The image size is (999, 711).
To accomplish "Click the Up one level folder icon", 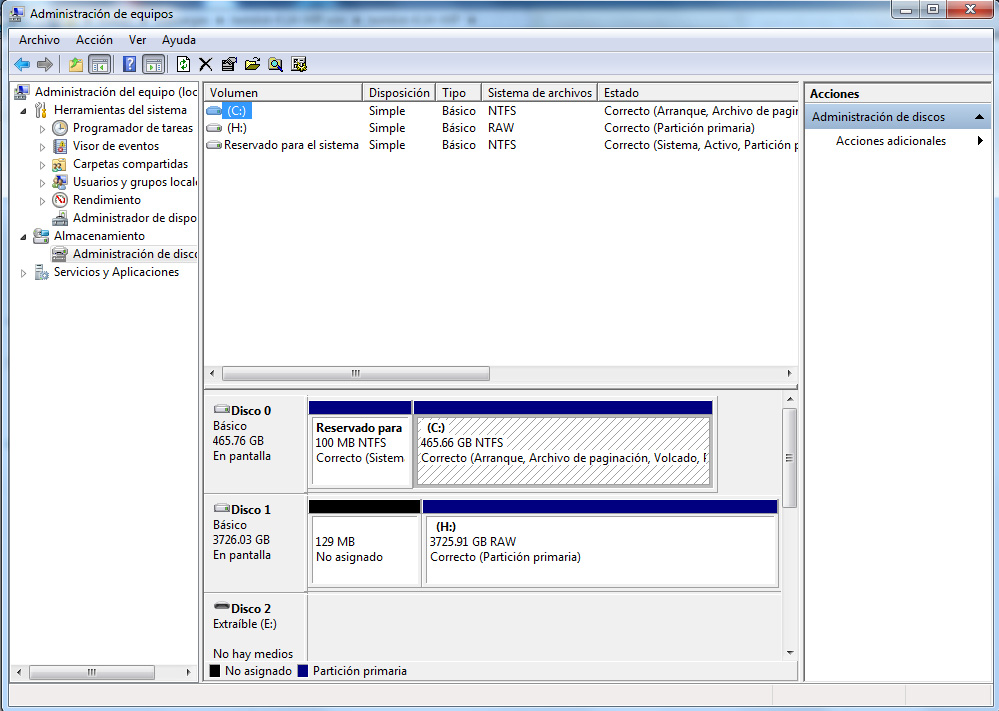I will 76,64.
